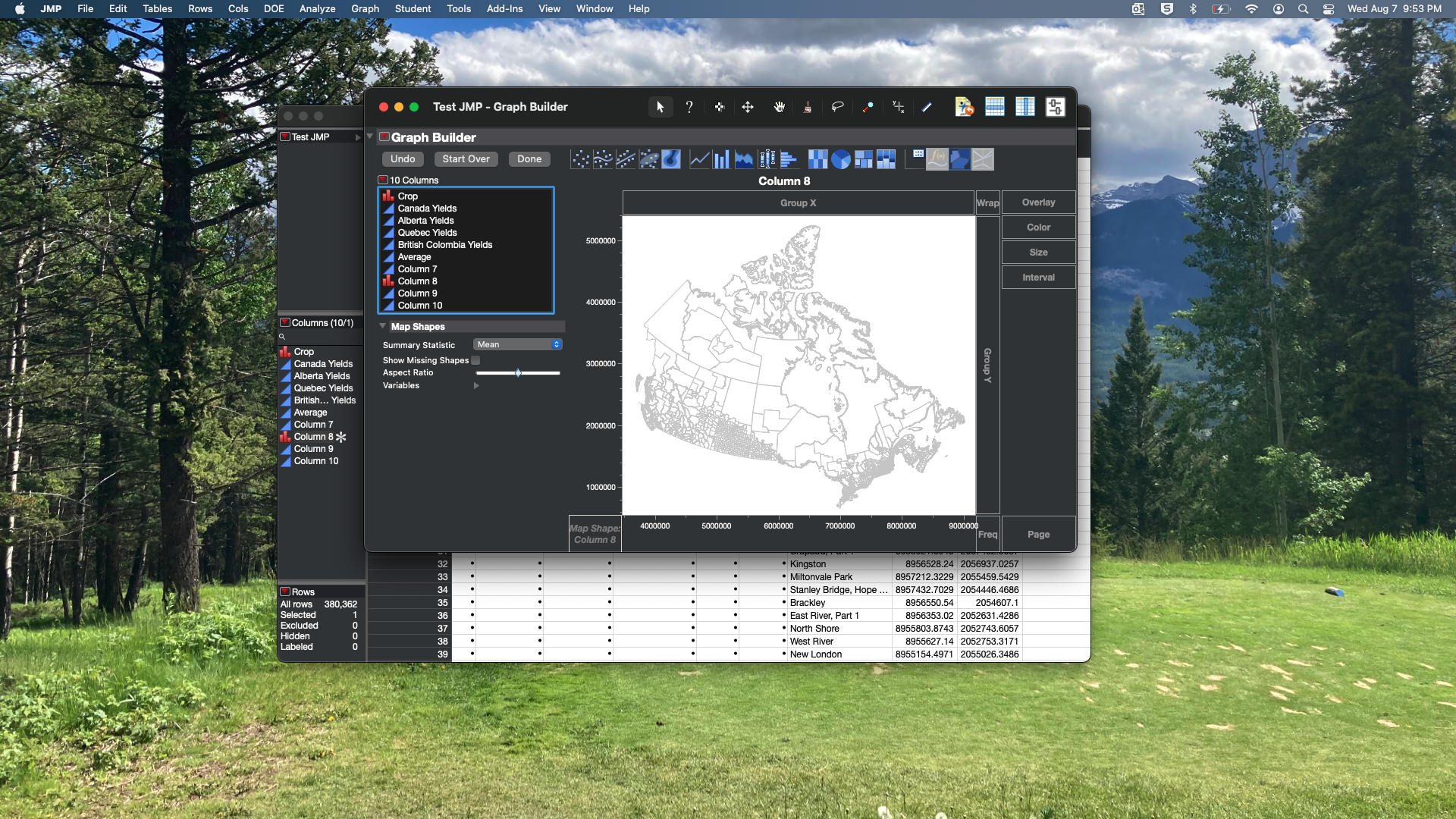Image resolution: width=1456 pixels, height=819 pixels.
Task: Select the Line of Fit element
Action: pos(626,159)
